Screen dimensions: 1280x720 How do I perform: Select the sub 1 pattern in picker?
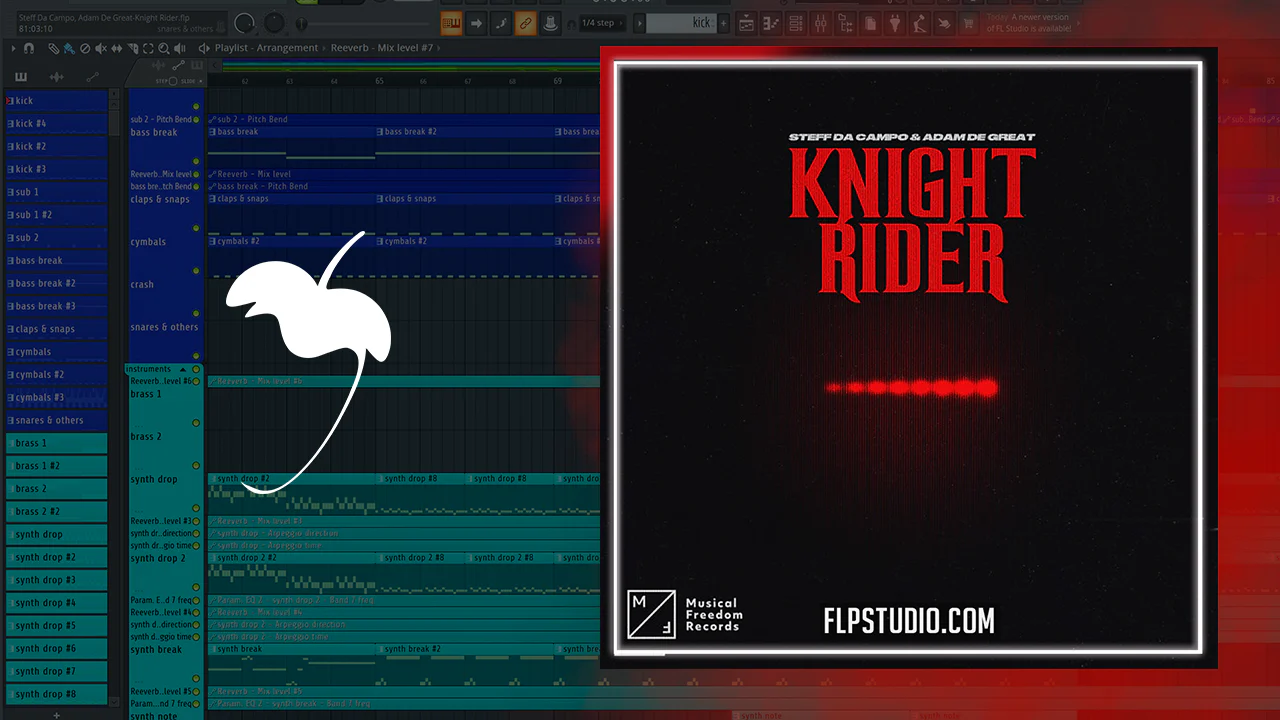click(56, 192)
